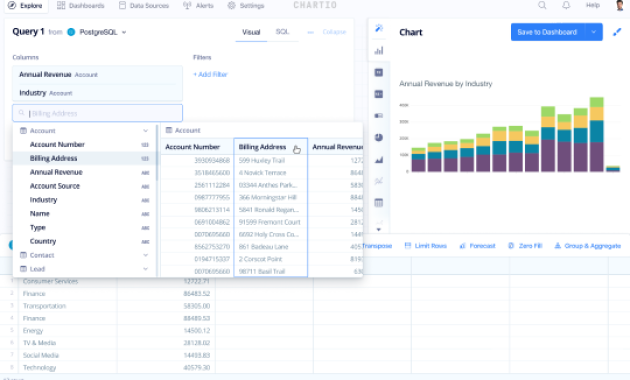Open chart formatting with the brush icon
The image size is (630, 380).
(617, 32)
